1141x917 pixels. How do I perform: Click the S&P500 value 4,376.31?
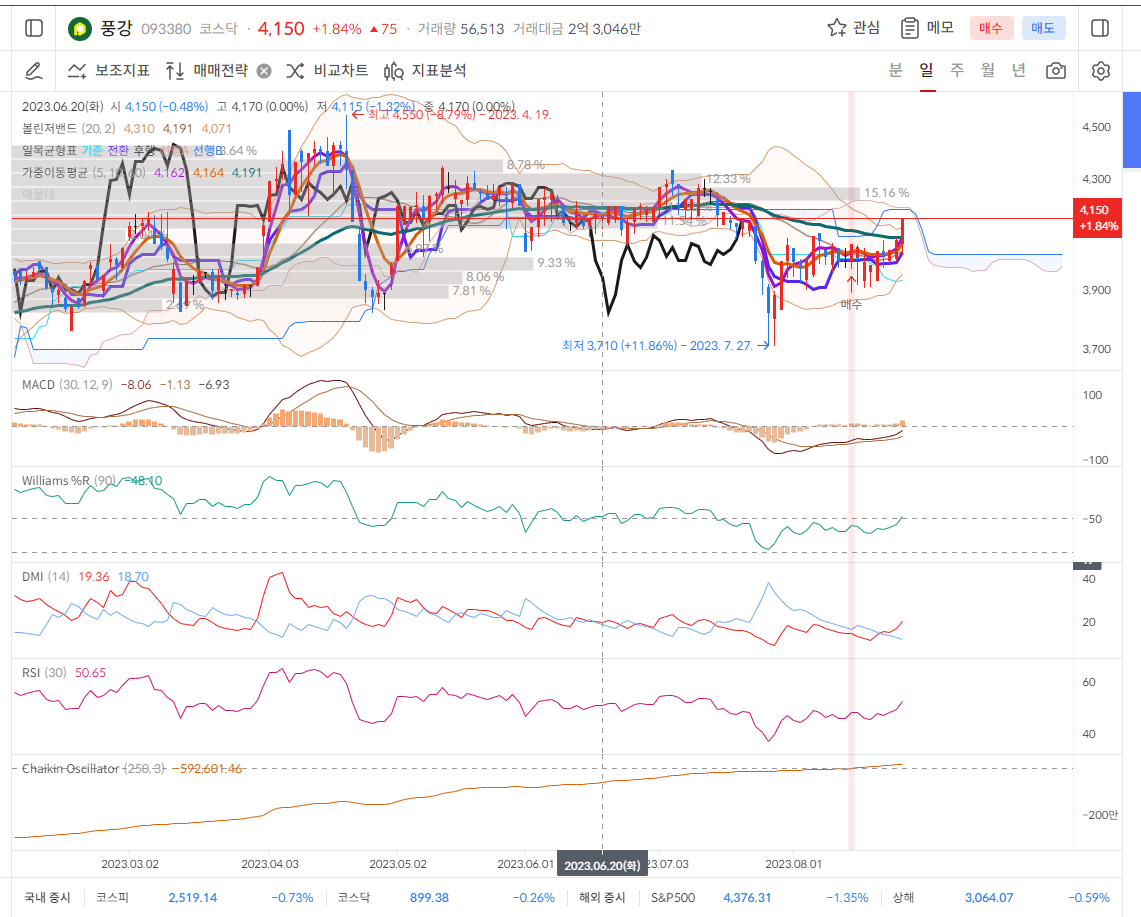click(x=747, y=897)
